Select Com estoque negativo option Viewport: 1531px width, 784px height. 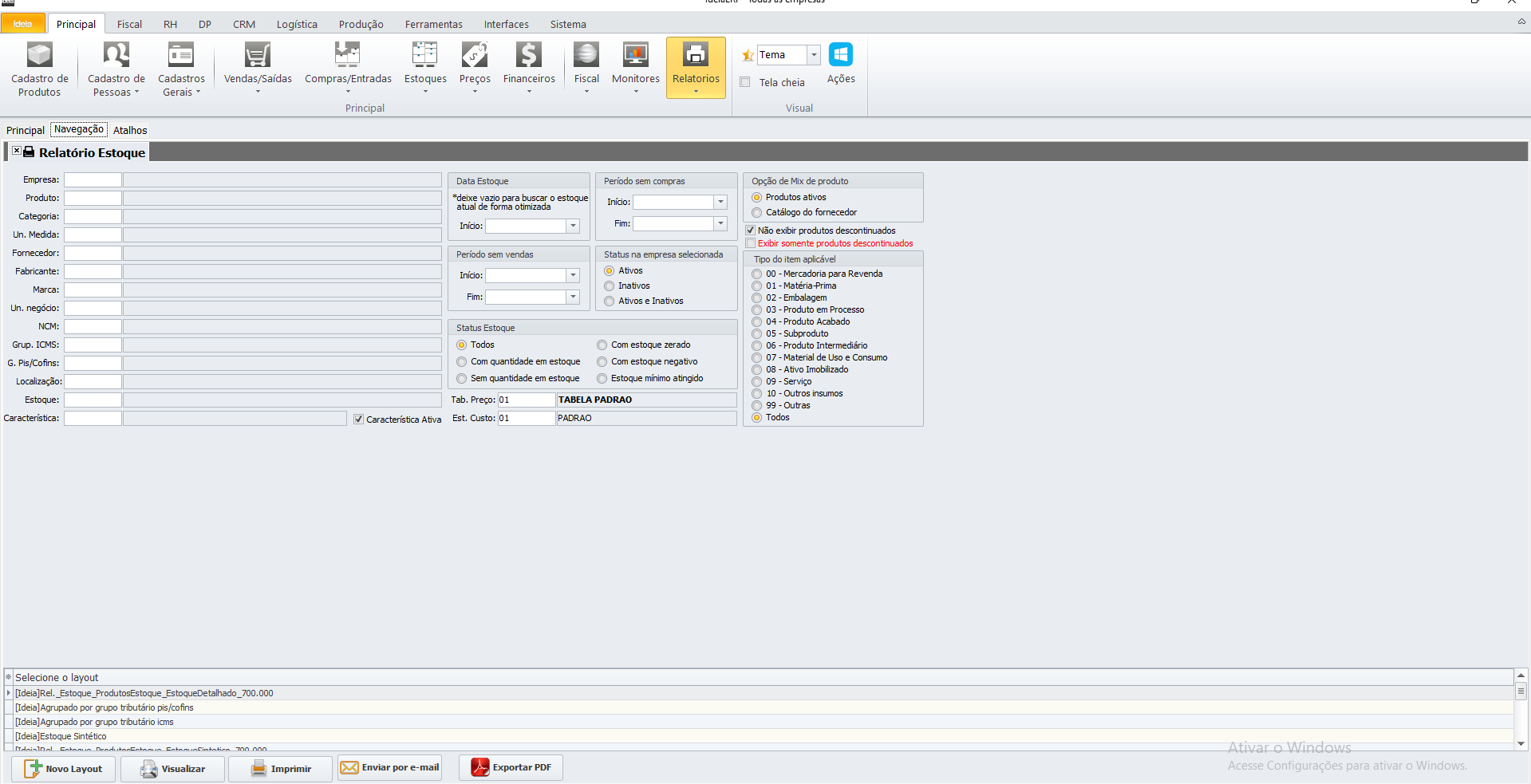click(x=602, y=362)
